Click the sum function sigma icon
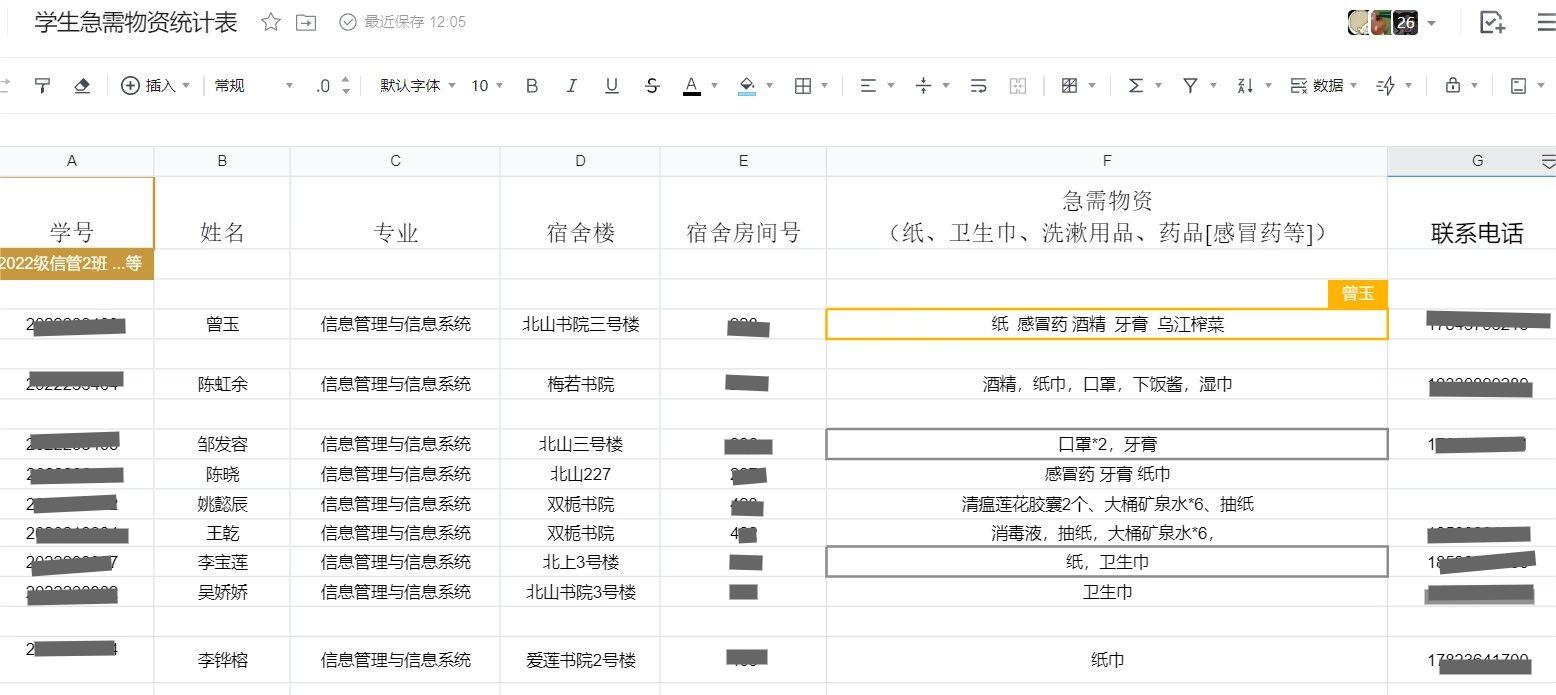1556x695 pixels. point(1136,86)
